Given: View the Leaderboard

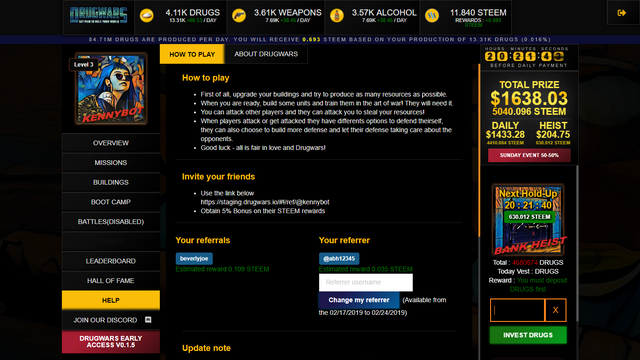Looking at the screenshot, I should pyautogui.click(x=111, y=261).
